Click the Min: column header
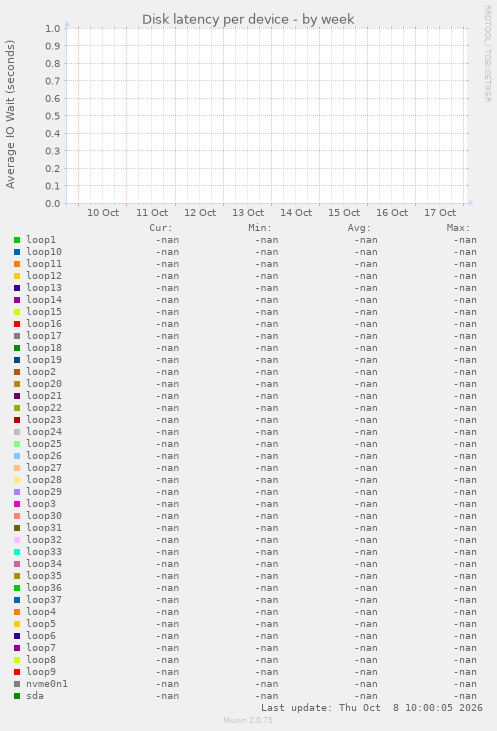Image resolution: width=497 pixels, height=731 pixels. (260, 228)
